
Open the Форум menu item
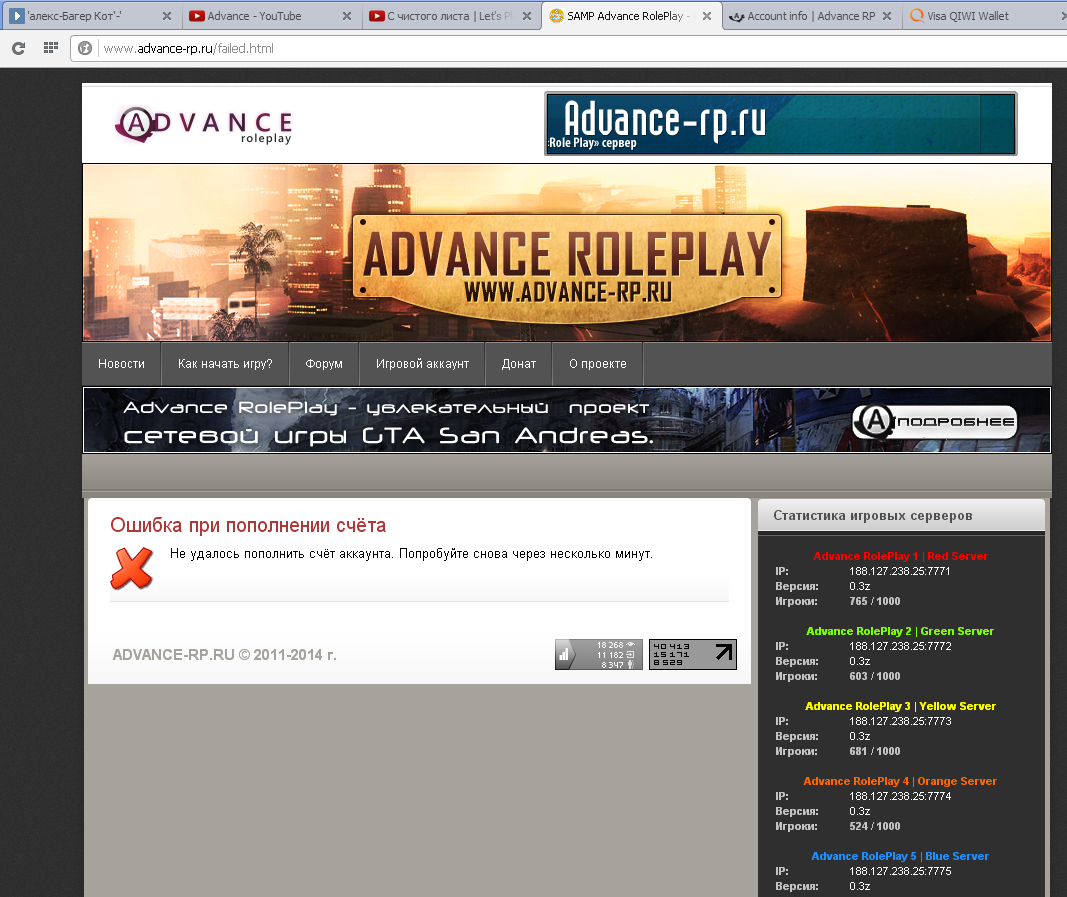[324, 364]
